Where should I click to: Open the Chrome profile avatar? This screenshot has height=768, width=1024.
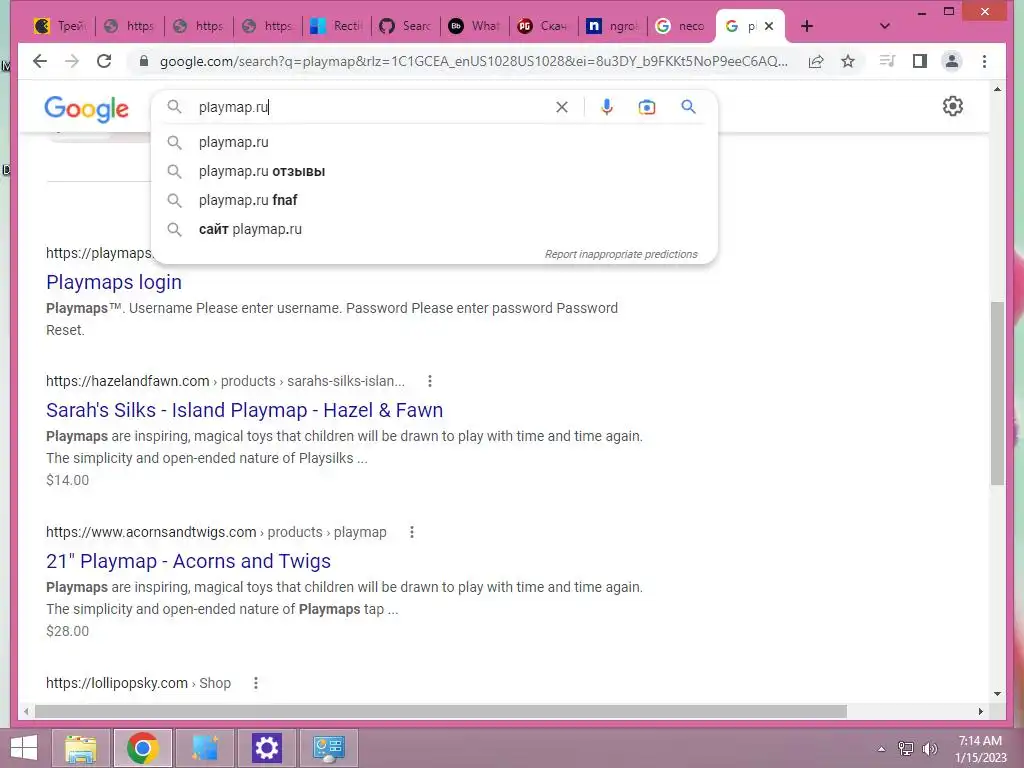(x=952, y=61)
